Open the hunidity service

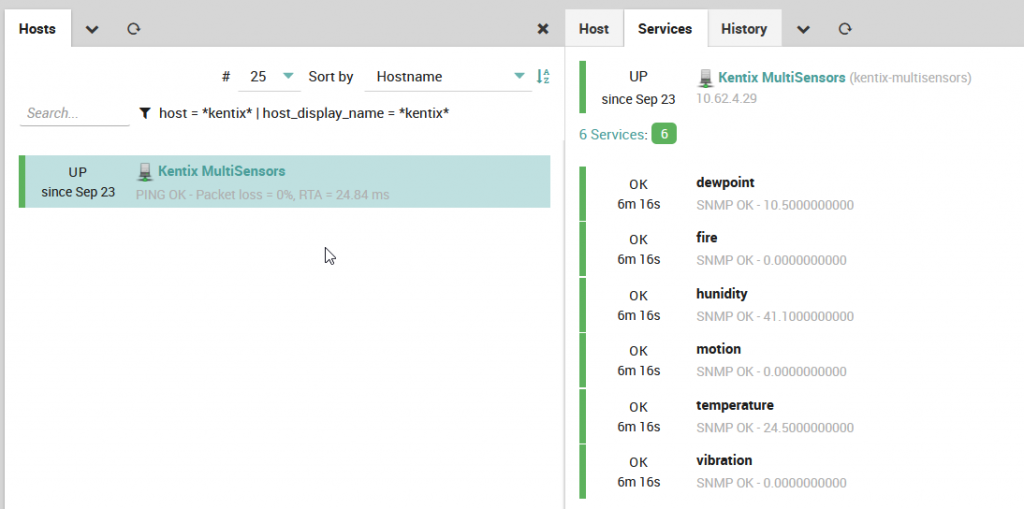point(722,293)
